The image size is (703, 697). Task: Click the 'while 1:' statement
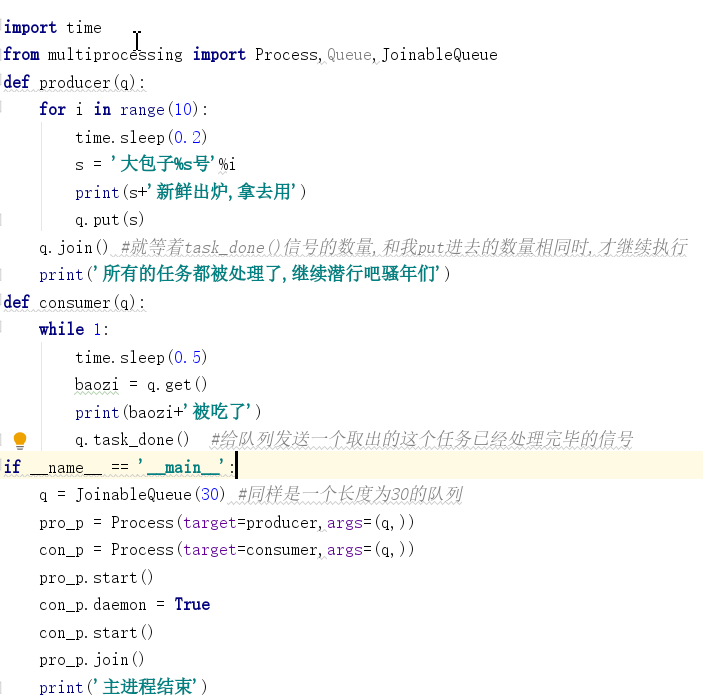point(74,329)
